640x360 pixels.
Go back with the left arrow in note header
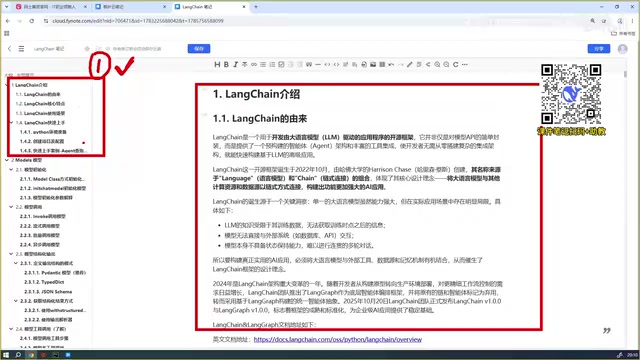9,49
